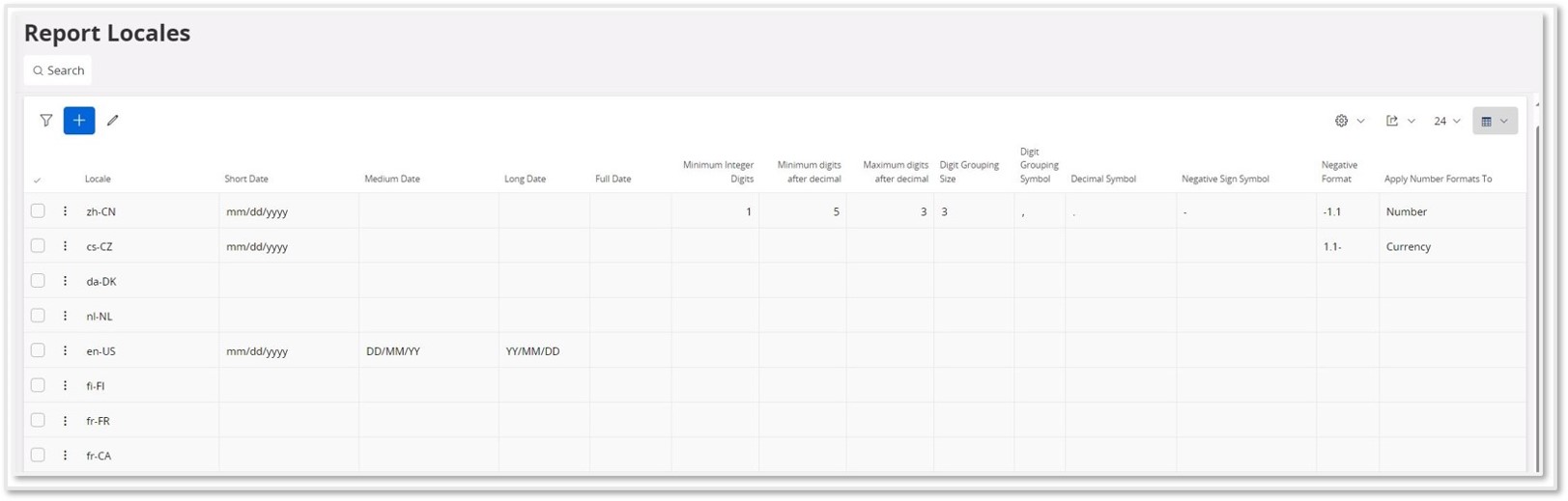Check the en-US row checkbox
Screen dimensions: 1568x501
coord(38,350)
